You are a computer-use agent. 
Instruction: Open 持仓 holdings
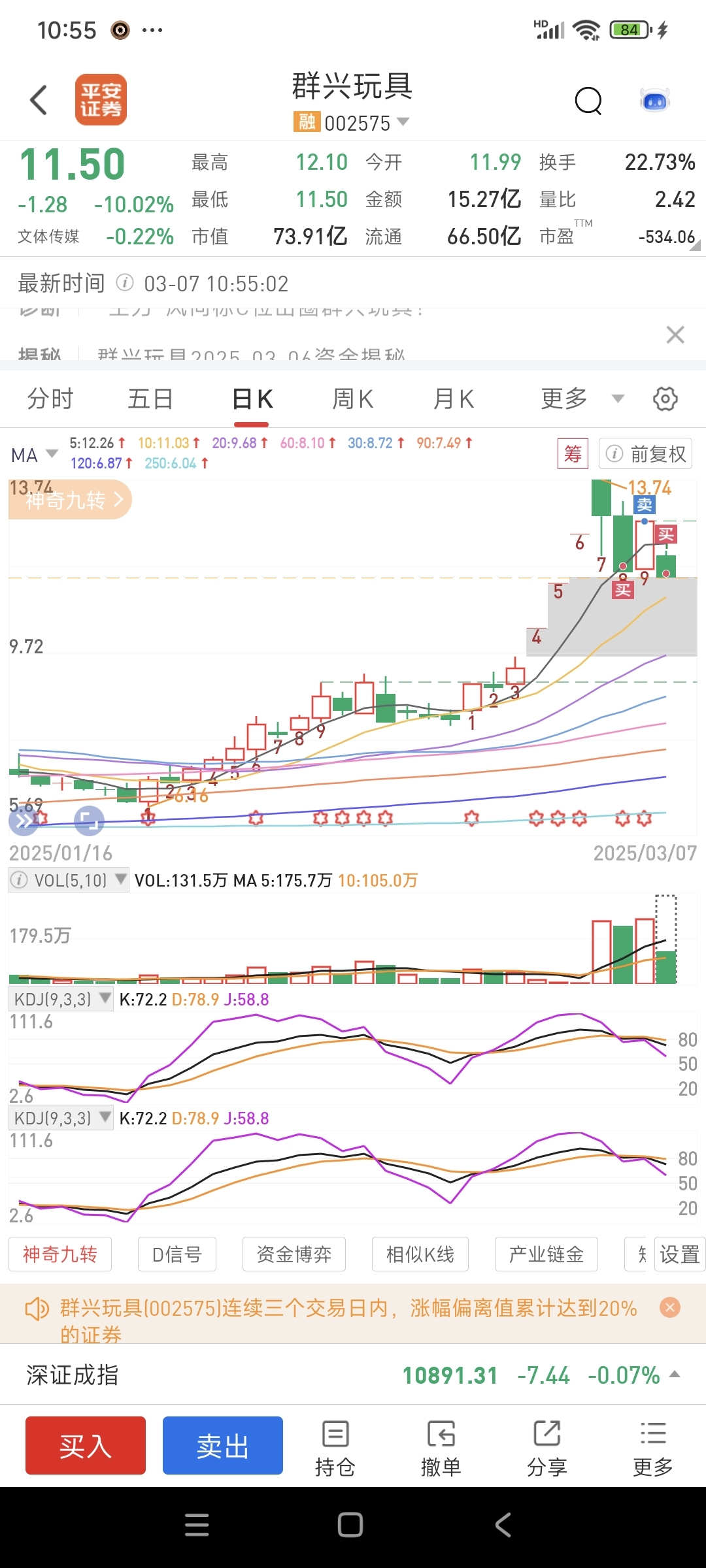click(335, 1448)
